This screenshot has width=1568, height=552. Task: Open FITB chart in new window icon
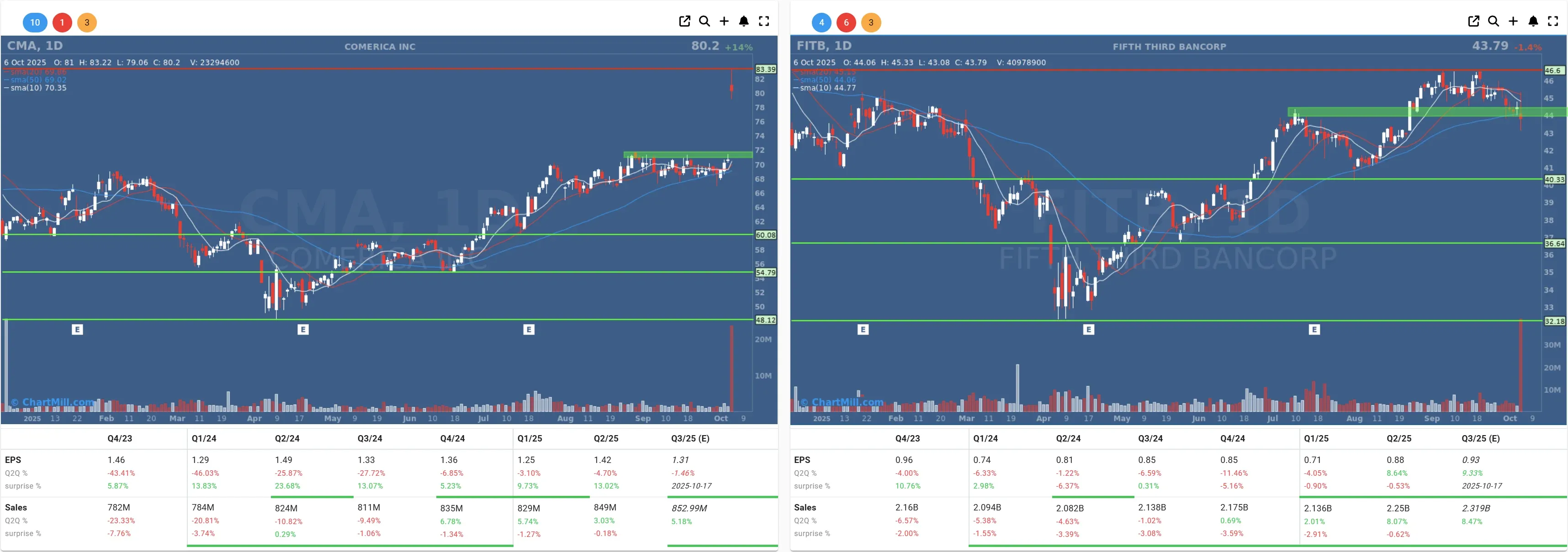coord(1473,21)
